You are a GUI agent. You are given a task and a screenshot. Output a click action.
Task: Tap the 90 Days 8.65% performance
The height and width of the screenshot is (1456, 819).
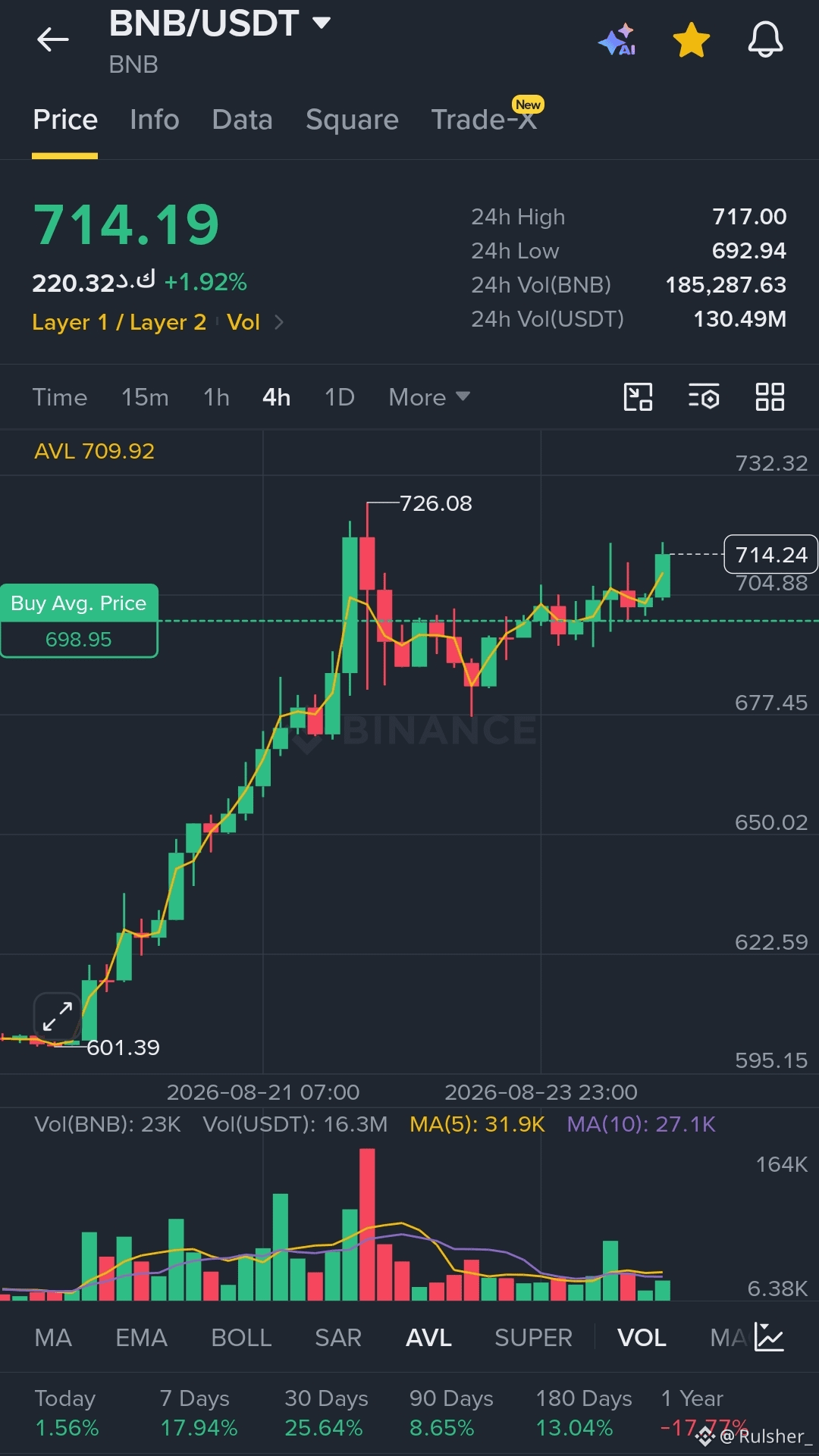pos(451,1413)
